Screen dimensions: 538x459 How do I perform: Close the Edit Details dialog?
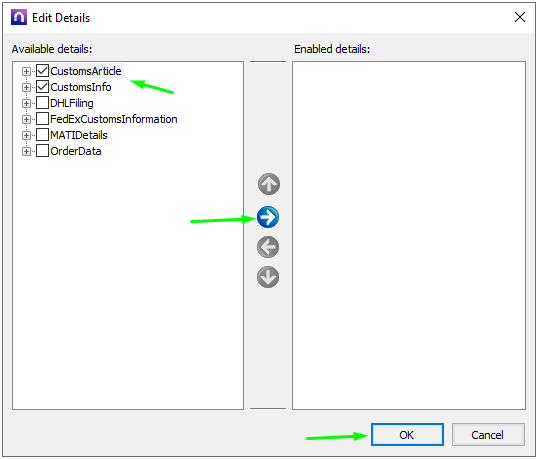tap(520, 17)
